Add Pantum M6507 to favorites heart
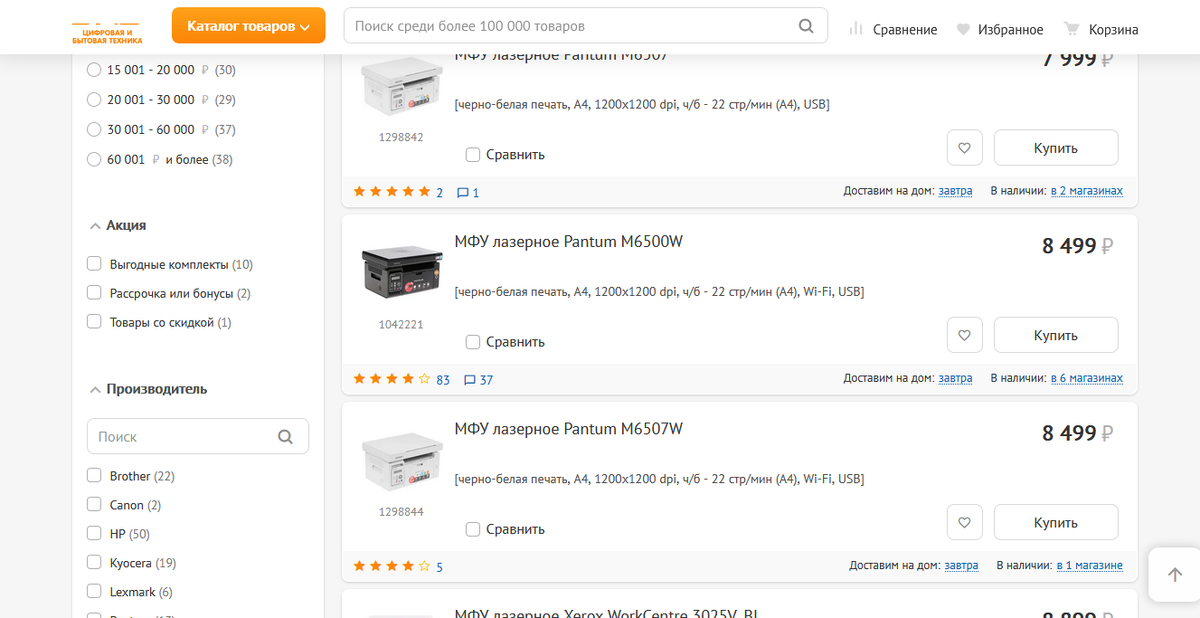 (x=964, y=148)
